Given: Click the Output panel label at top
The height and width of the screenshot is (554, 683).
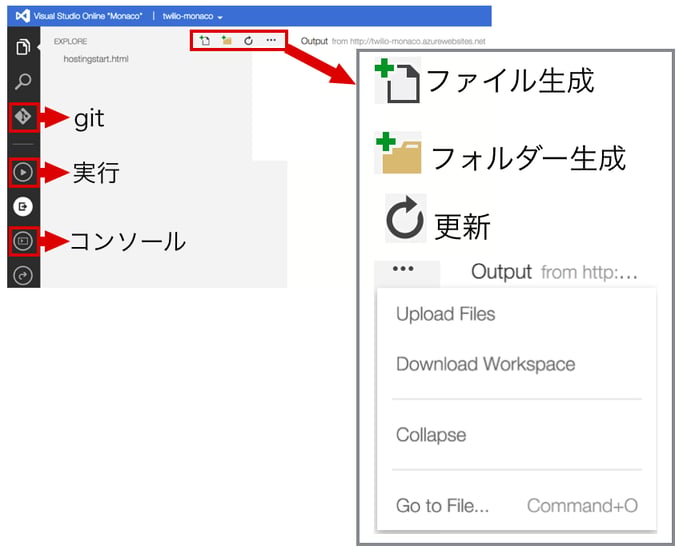Looking at the screenshot, I should click(x=314, y=41).
